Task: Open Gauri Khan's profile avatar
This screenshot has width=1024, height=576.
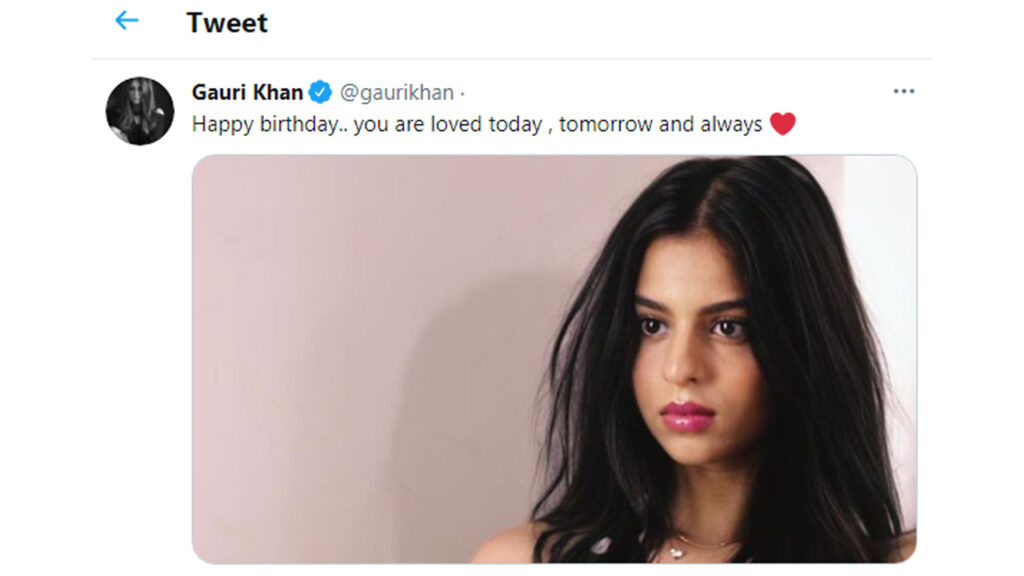Action: [140, 111]
